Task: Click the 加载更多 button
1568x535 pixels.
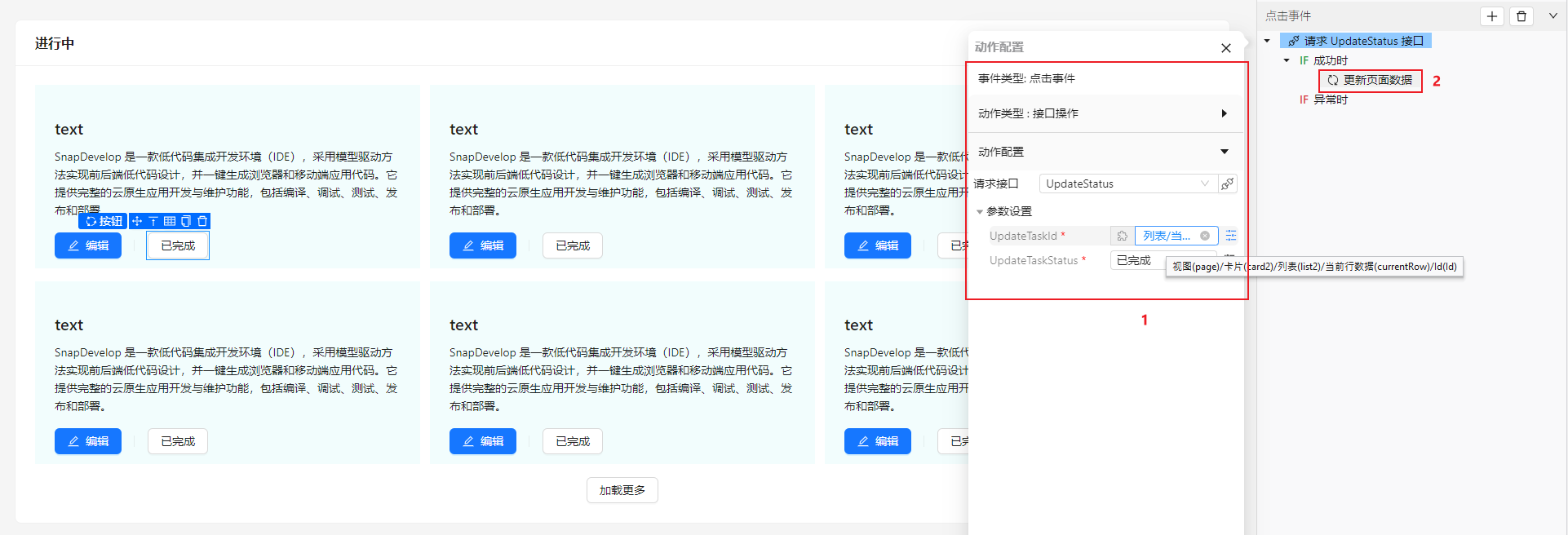Action: [x=622, y=490]
